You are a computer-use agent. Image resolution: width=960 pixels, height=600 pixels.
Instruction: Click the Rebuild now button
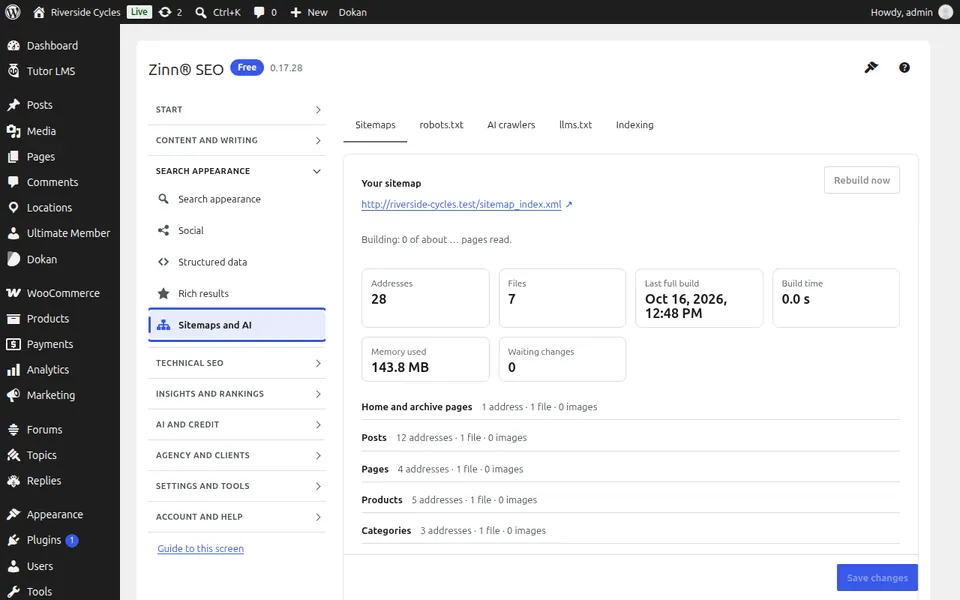point(861,180)
